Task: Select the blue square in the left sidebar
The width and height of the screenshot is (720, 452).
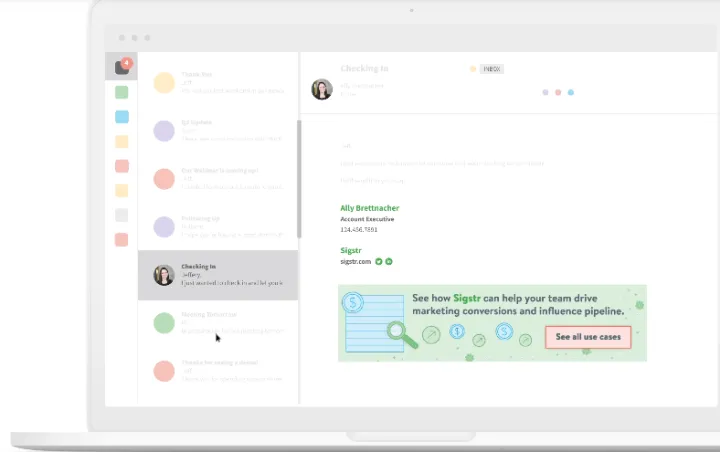Action: click(122, 117)
